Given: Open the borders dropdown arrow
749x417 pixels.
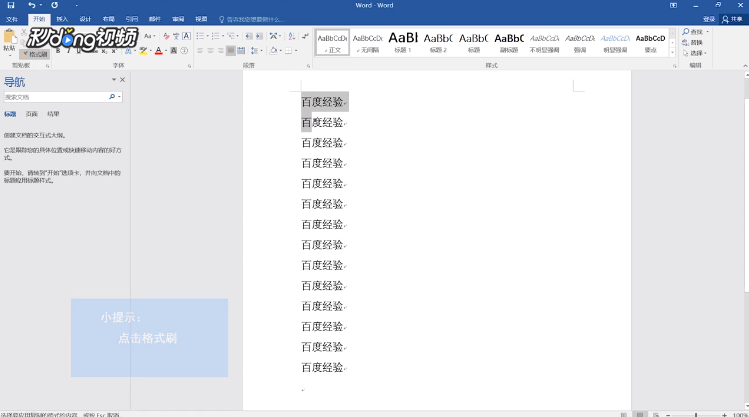Looking at the screenshot, I should point(296,51).
